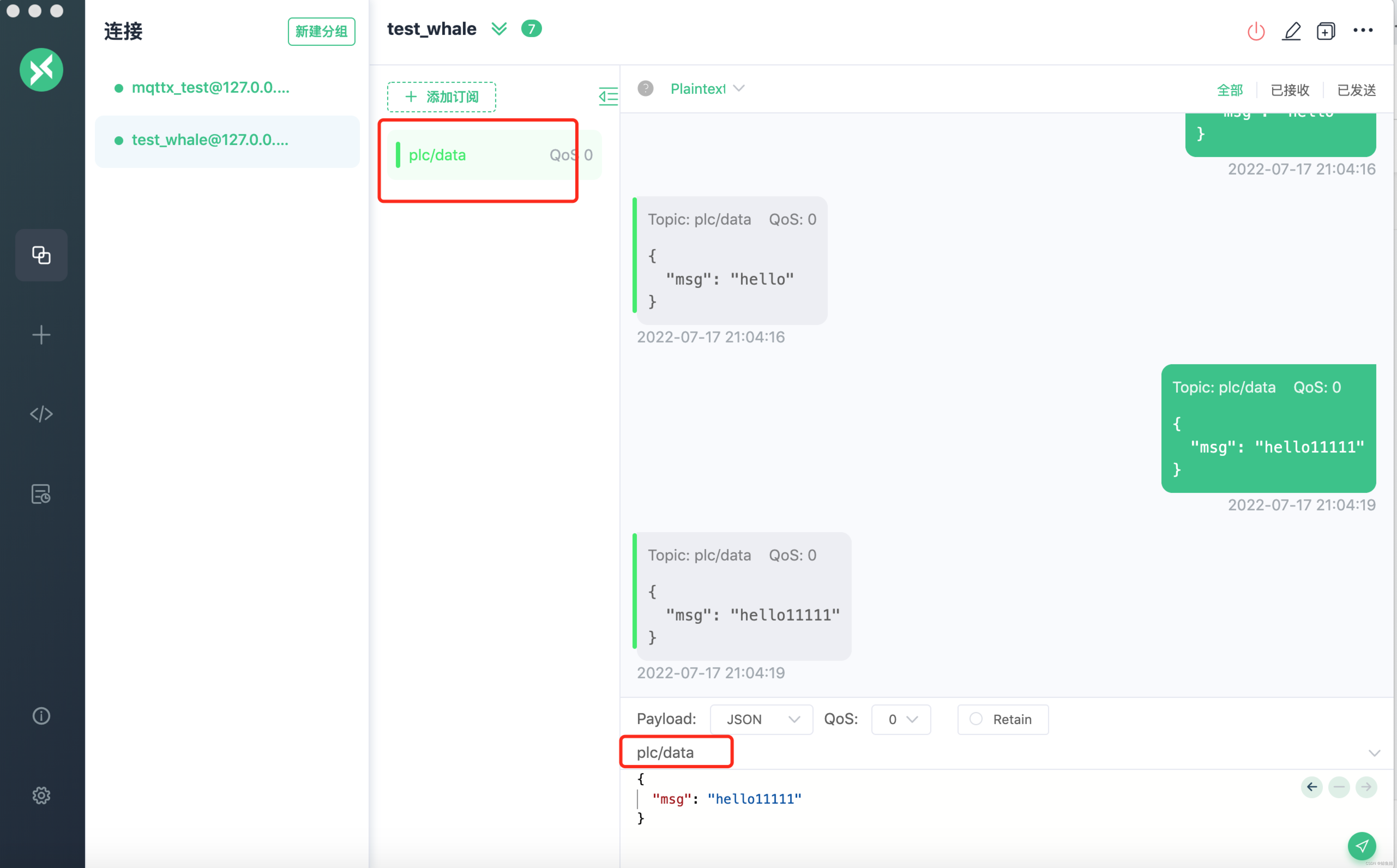Click the about info icon in sidebar

click(41, 716)
